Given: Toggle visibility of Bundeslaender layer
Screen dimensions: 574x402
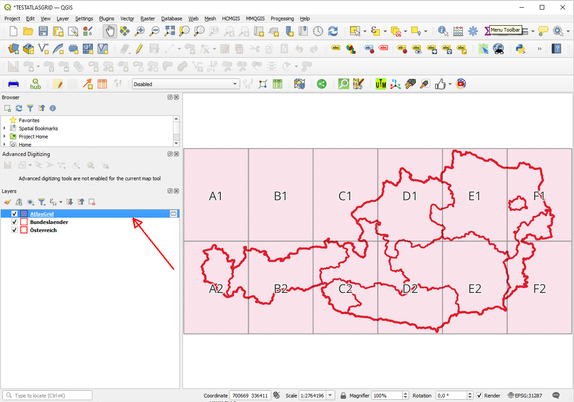Looking at the screenshot, I should [14, 222].
